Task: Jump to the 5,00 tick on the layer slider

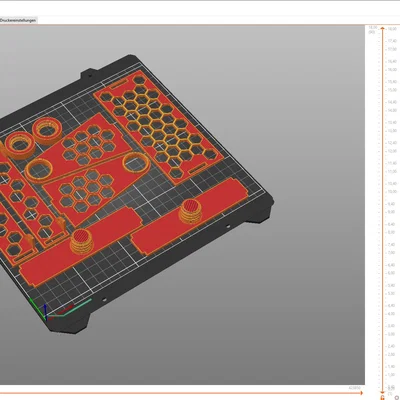Action: (391, 293)
